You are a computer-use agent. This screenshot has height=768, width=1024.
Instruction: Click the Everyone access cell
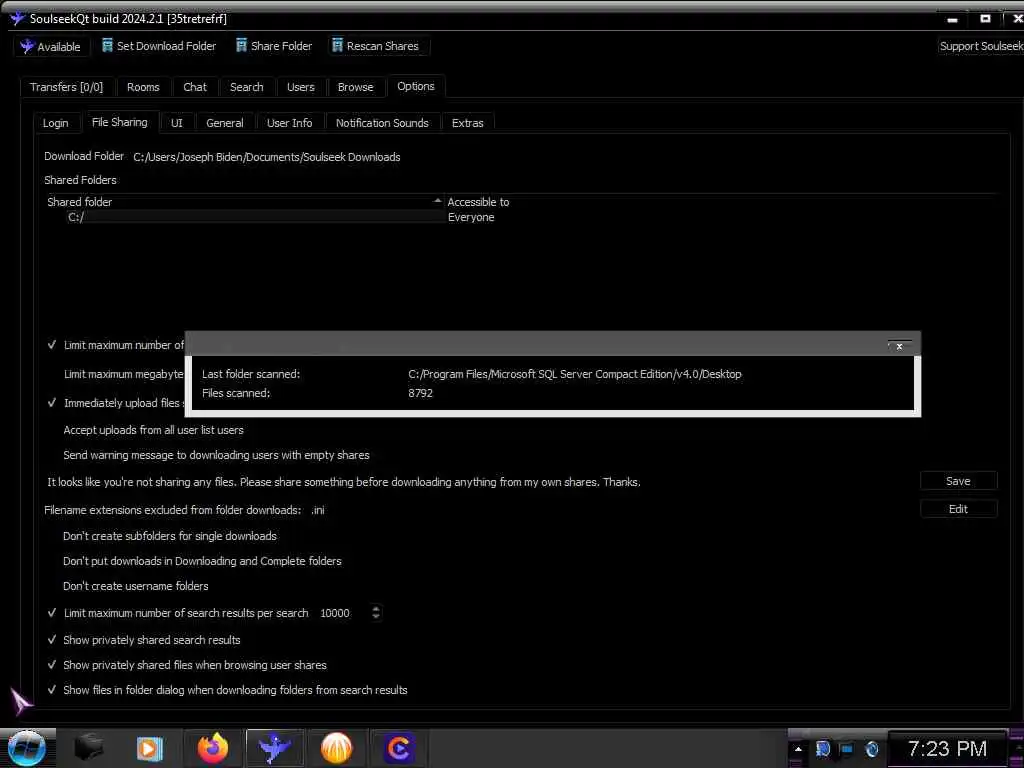pyautogui.click(x=471, y=217)
